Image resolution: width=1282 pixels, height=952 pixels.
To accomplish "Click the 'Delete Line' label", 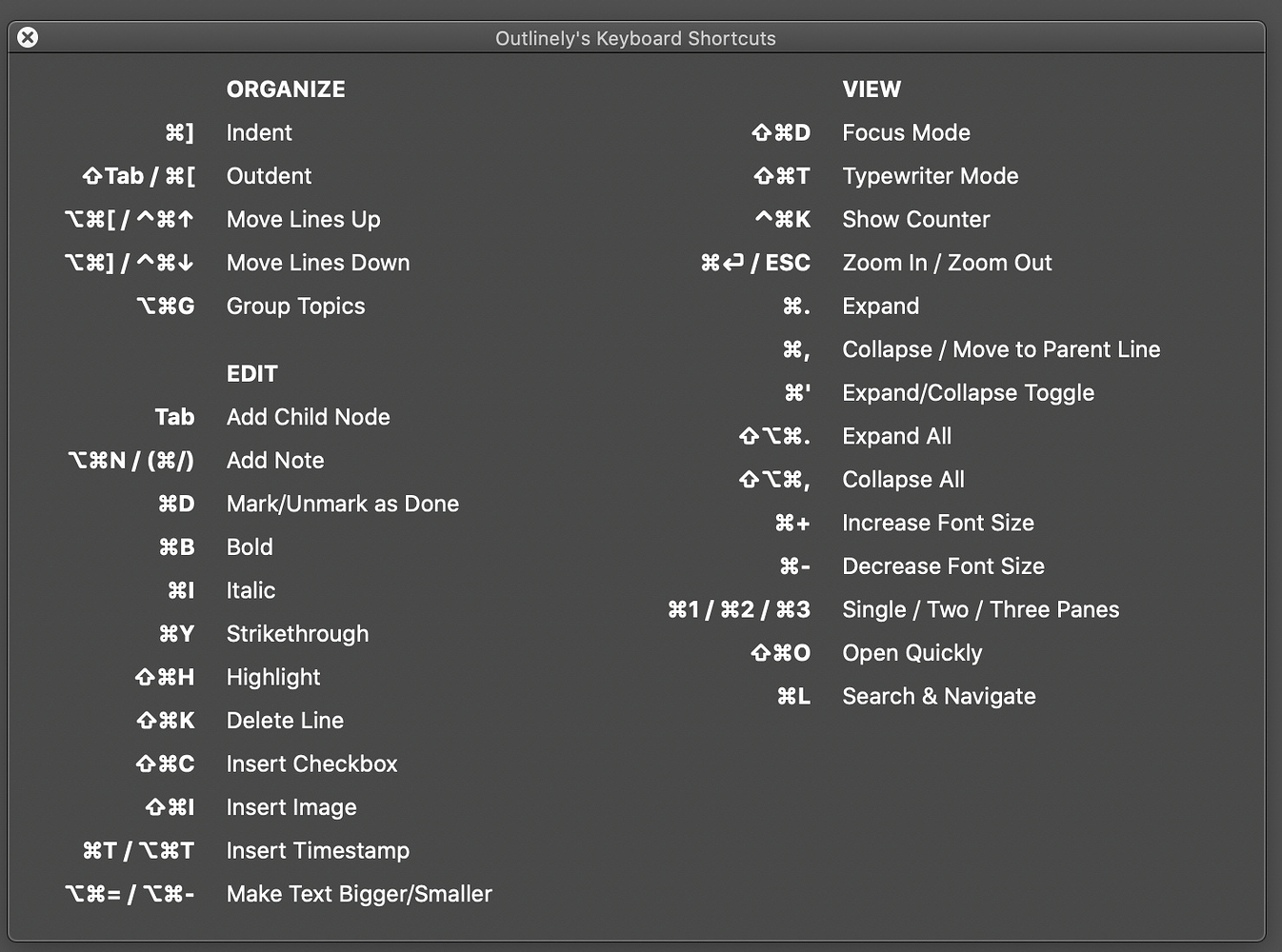I will click(285, 721).
